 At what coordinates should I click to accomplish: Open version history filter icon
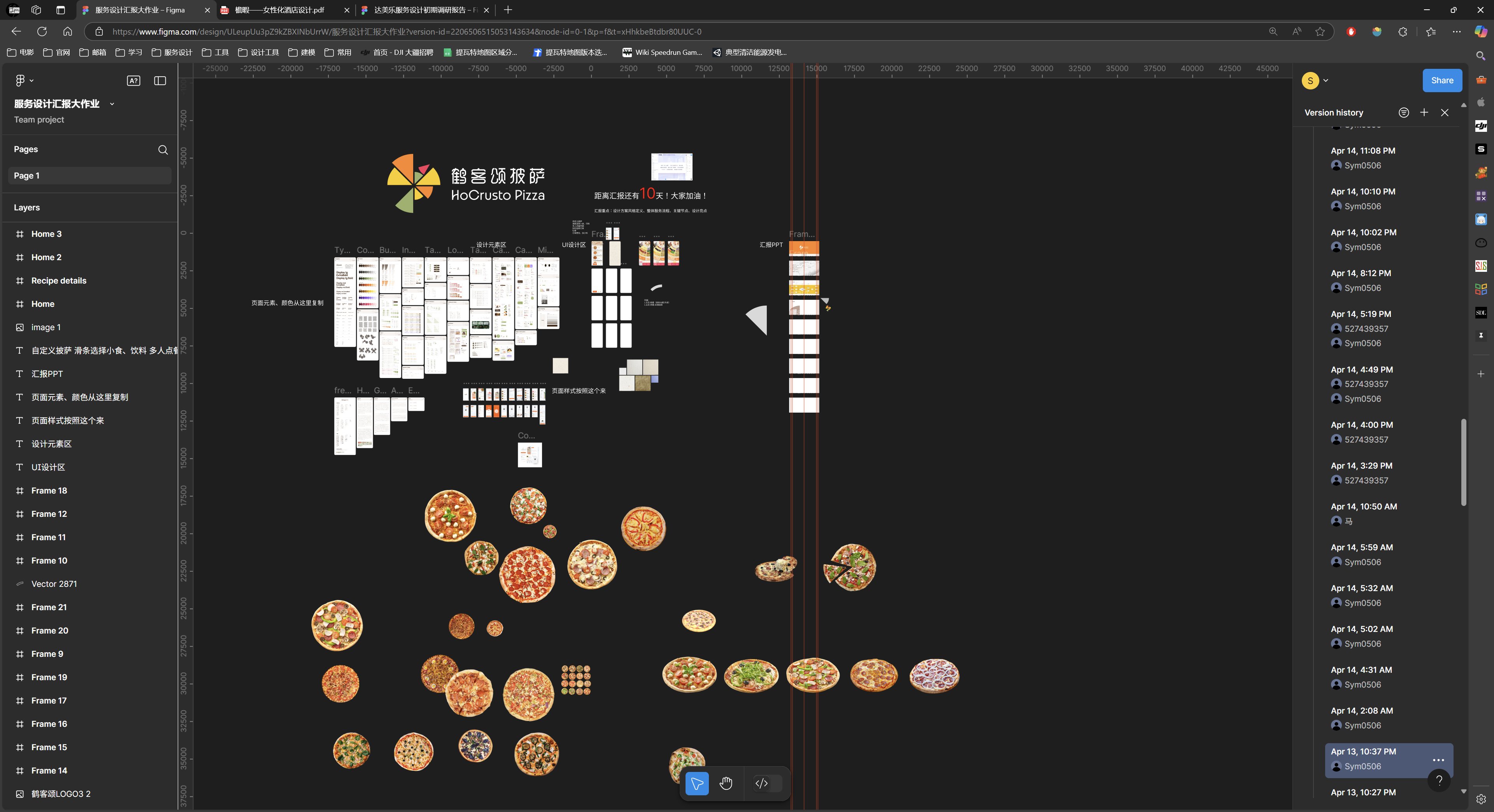[1403, 112]
